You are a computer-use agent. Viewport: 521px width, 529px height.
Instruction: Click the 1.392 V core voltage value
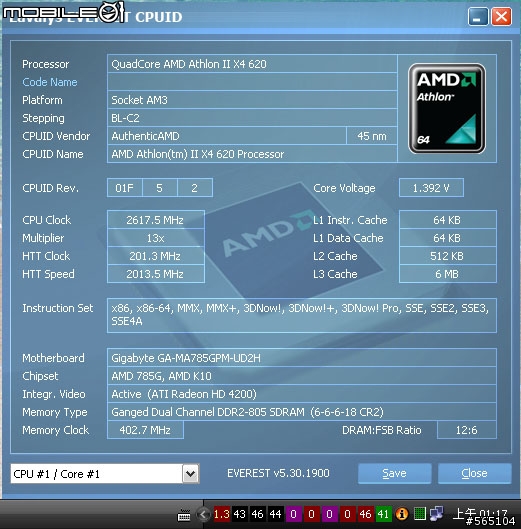431,188
